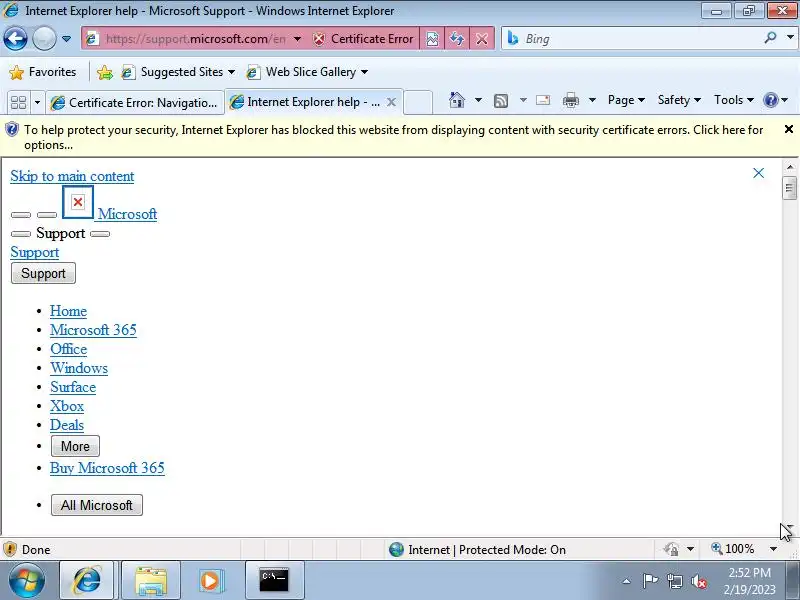Expand the All Microsoft button

tap(97, 505)
